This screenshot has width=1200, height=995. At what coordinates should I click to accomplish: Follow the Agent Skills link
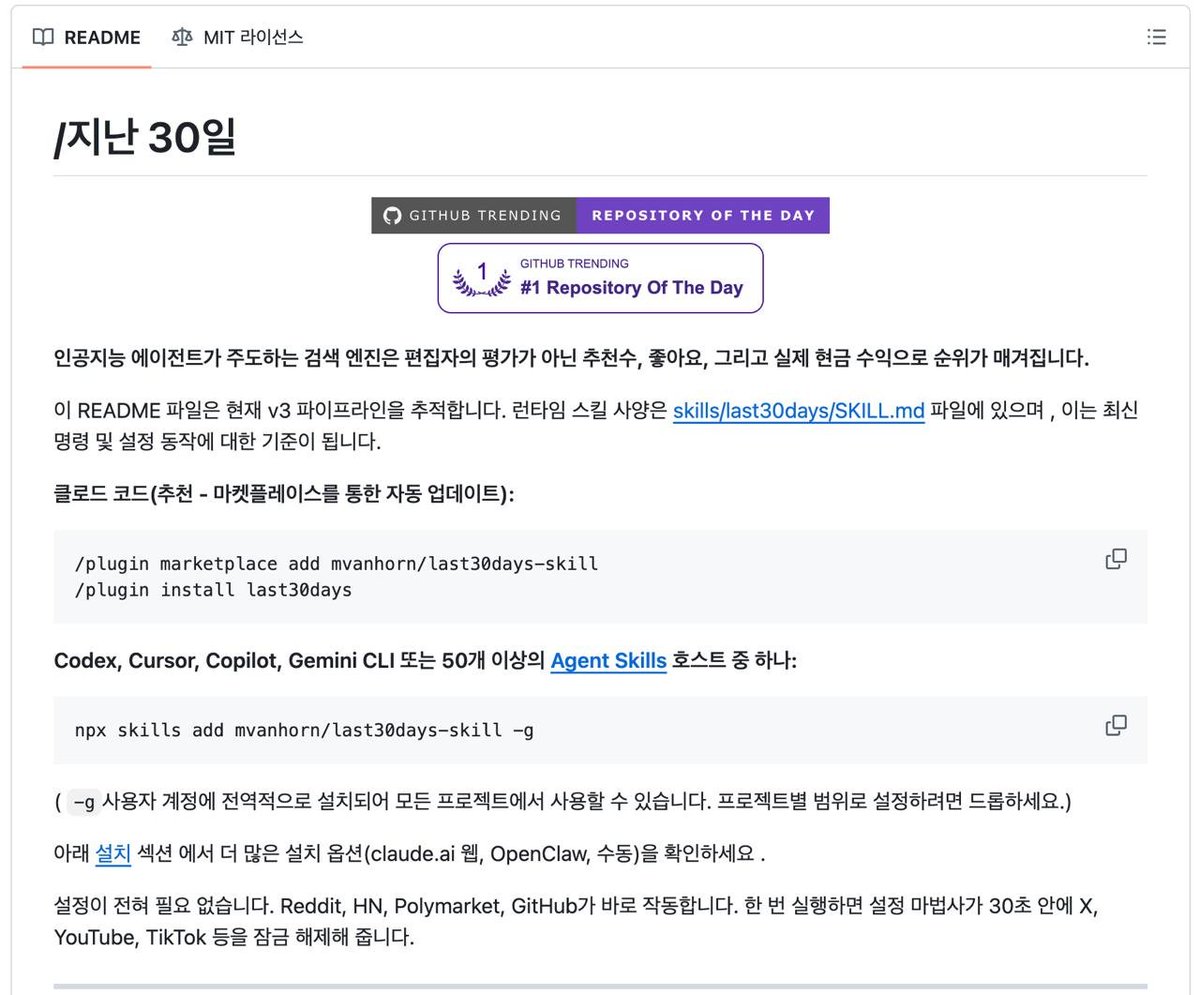(x=608, y=660)
